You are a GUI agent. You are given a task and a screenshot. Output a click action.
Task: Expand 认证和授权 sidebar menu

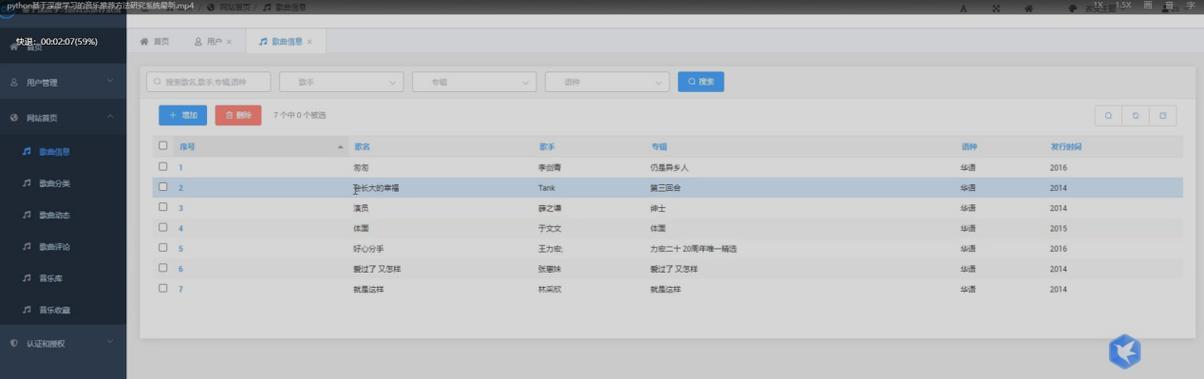click(63, 343)
